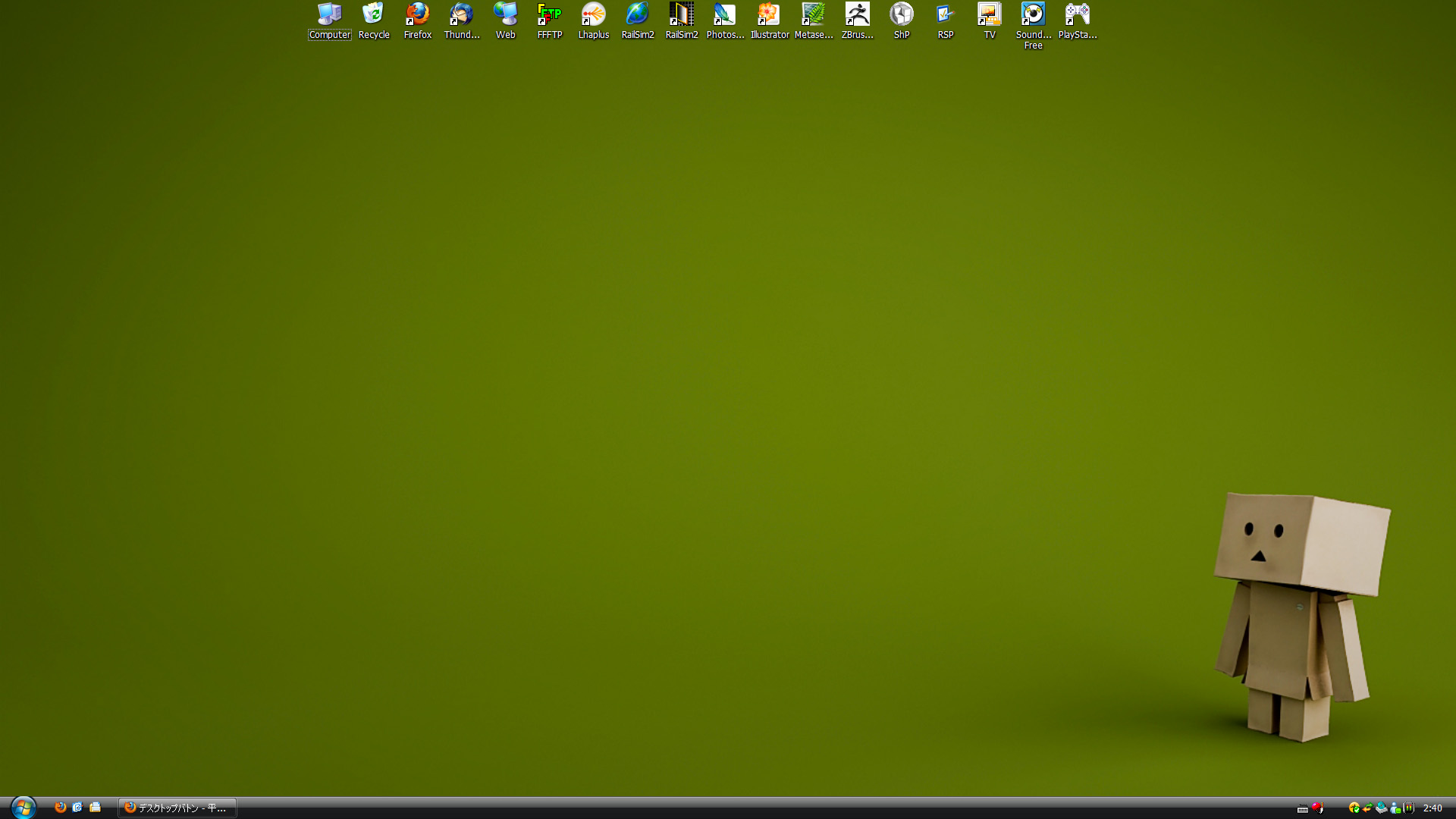Viewport: 1456px width, 819px height.
Task: Click the IME keyboard tray icon
Action: point(1303,809)
